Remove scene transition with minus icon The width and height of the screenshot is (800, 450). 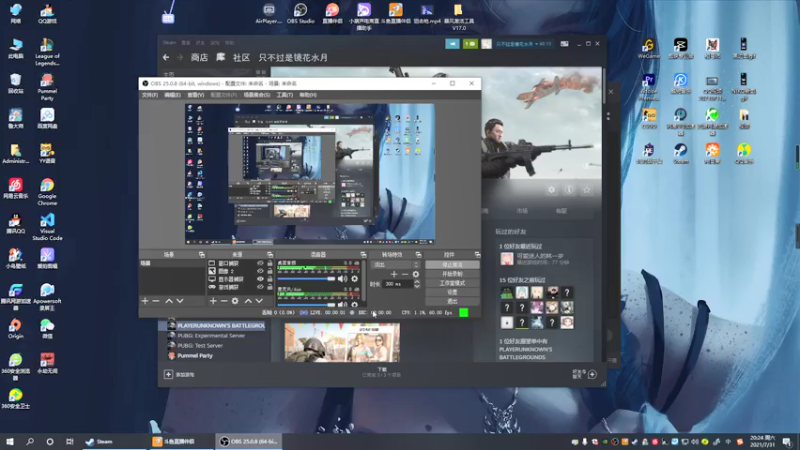(x=405, y=274)
